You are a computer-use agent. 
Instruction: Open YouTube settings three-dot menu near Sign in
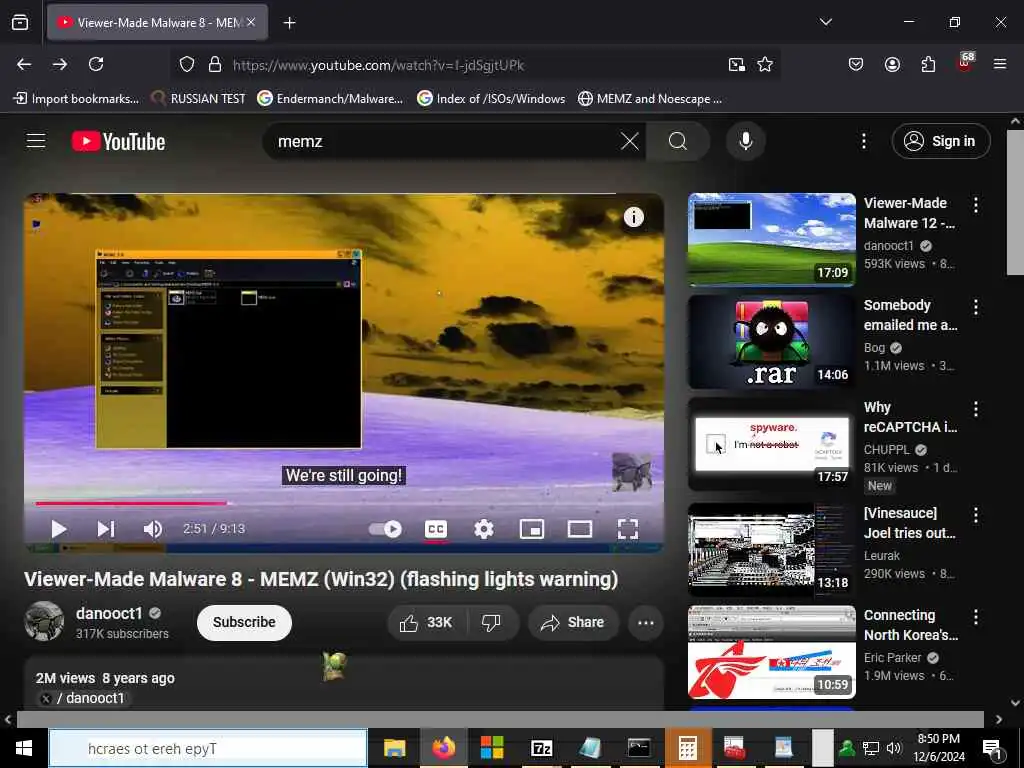coord(863,141)
